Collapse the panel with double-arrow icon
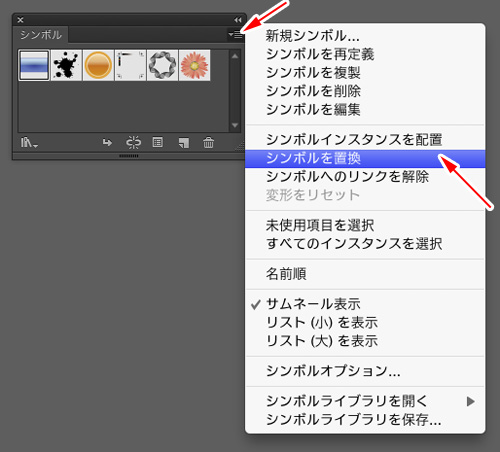The width and height of the screenshot is (500, 452). tap(238, 20)
